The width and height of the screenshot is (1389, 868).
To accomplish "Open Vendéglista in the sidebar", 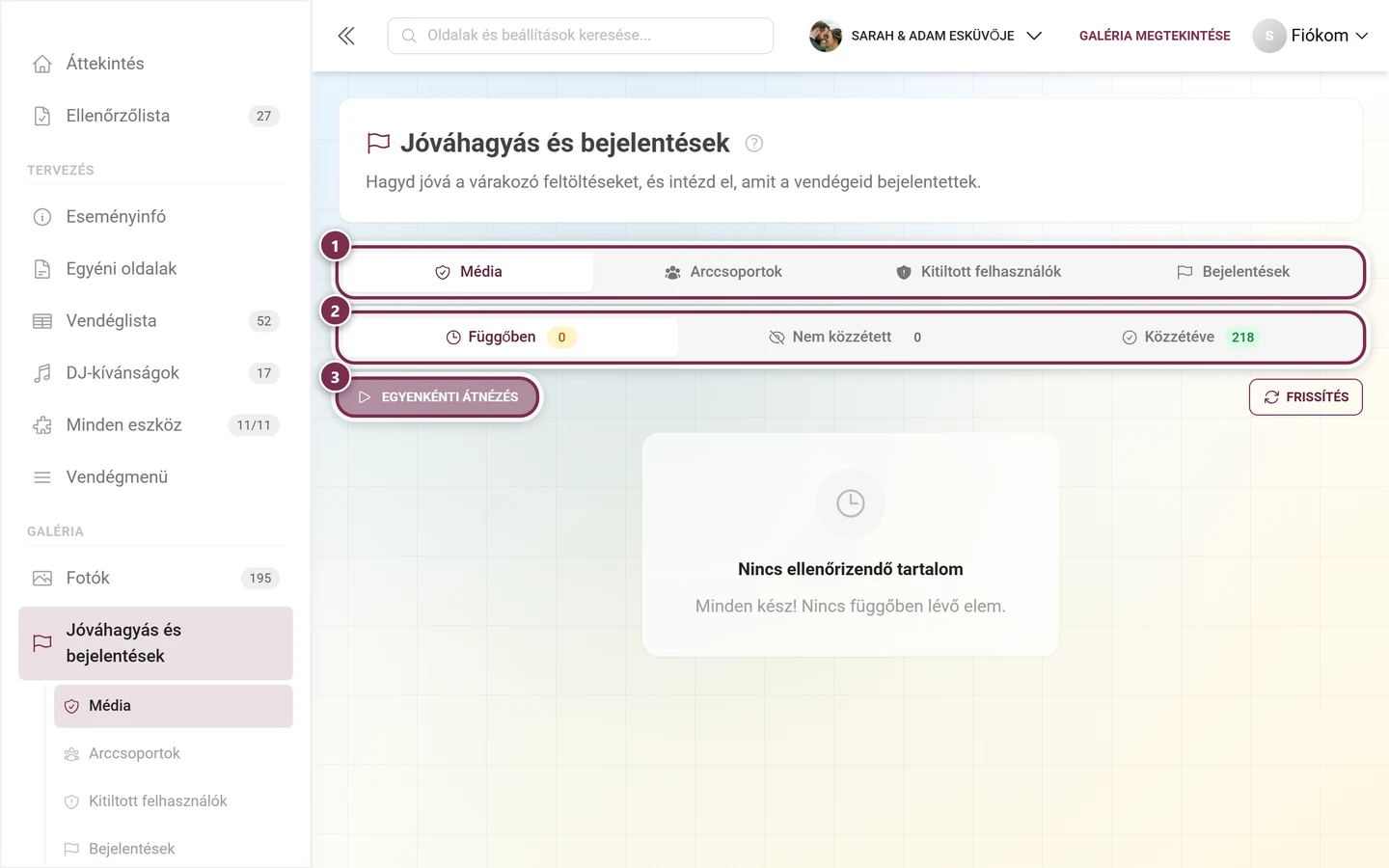I will (155, 321).
